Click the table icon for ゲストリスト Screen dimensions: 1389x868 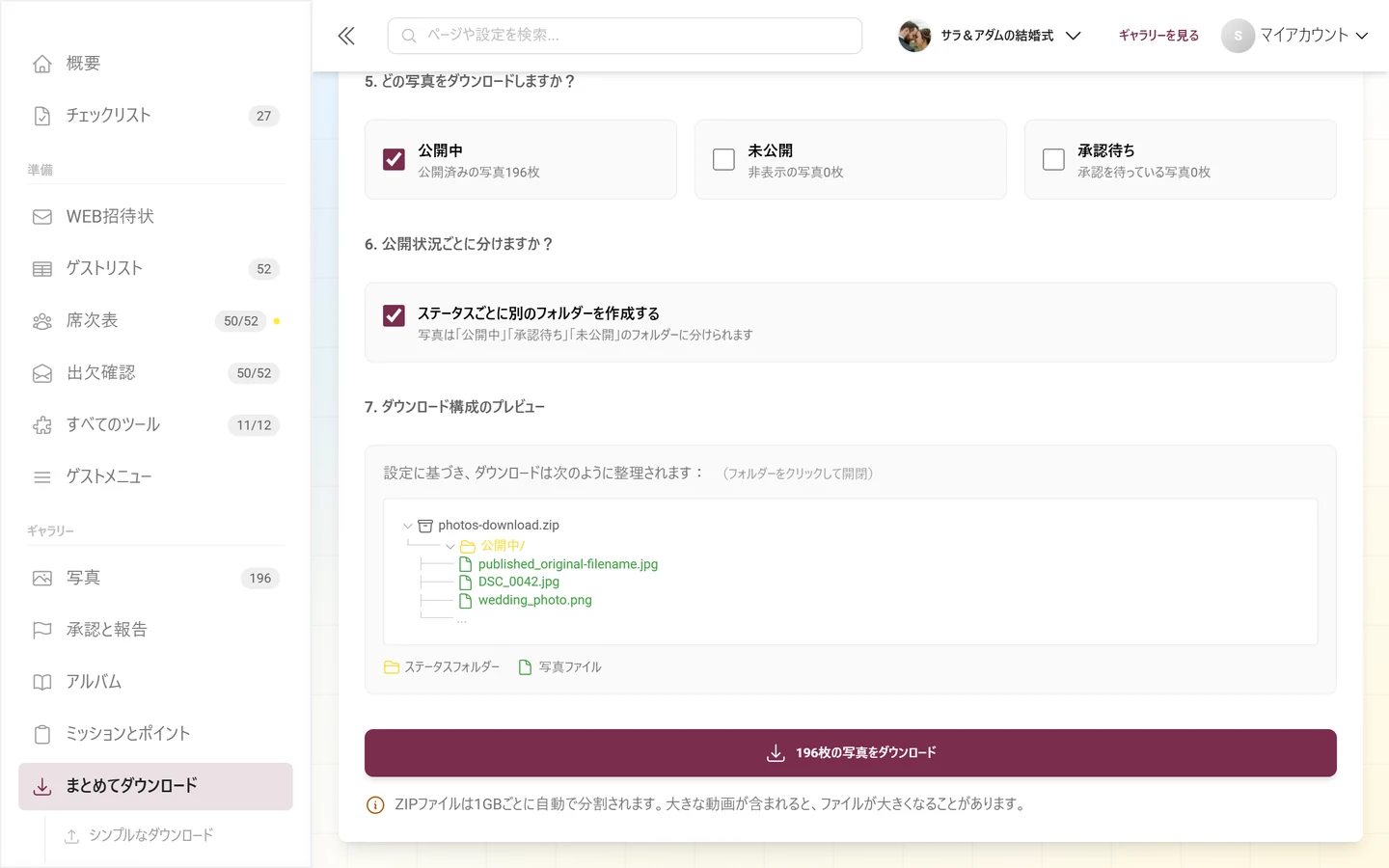42,269
